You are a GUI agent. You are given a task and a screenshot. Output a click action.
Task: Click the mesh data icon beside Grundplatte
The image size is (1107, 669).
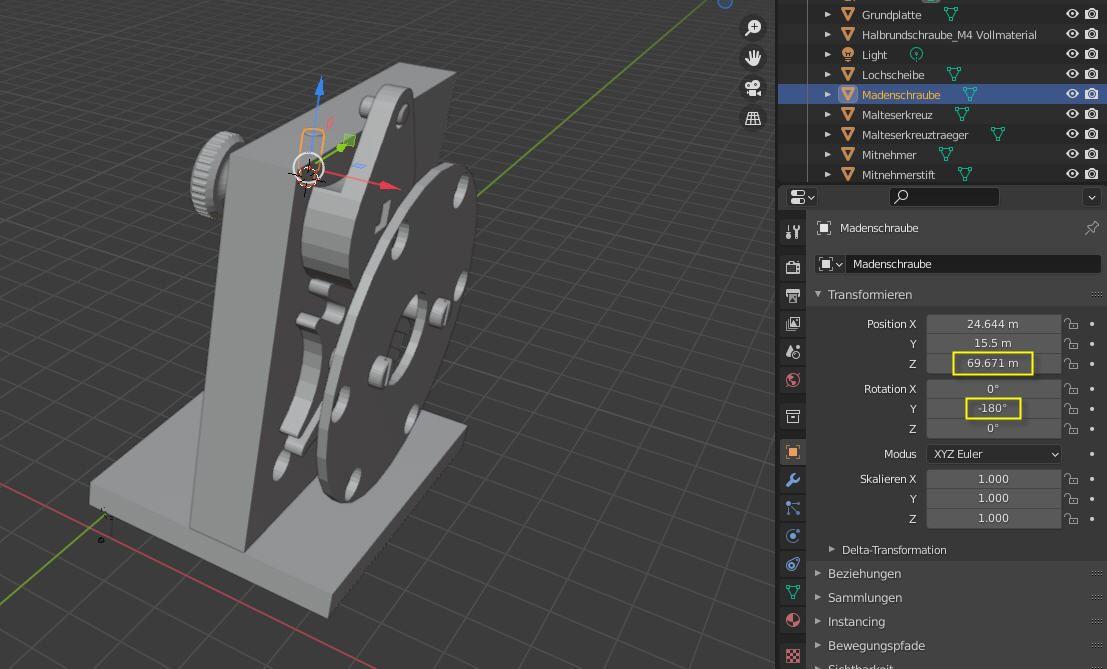click(951, 14)
